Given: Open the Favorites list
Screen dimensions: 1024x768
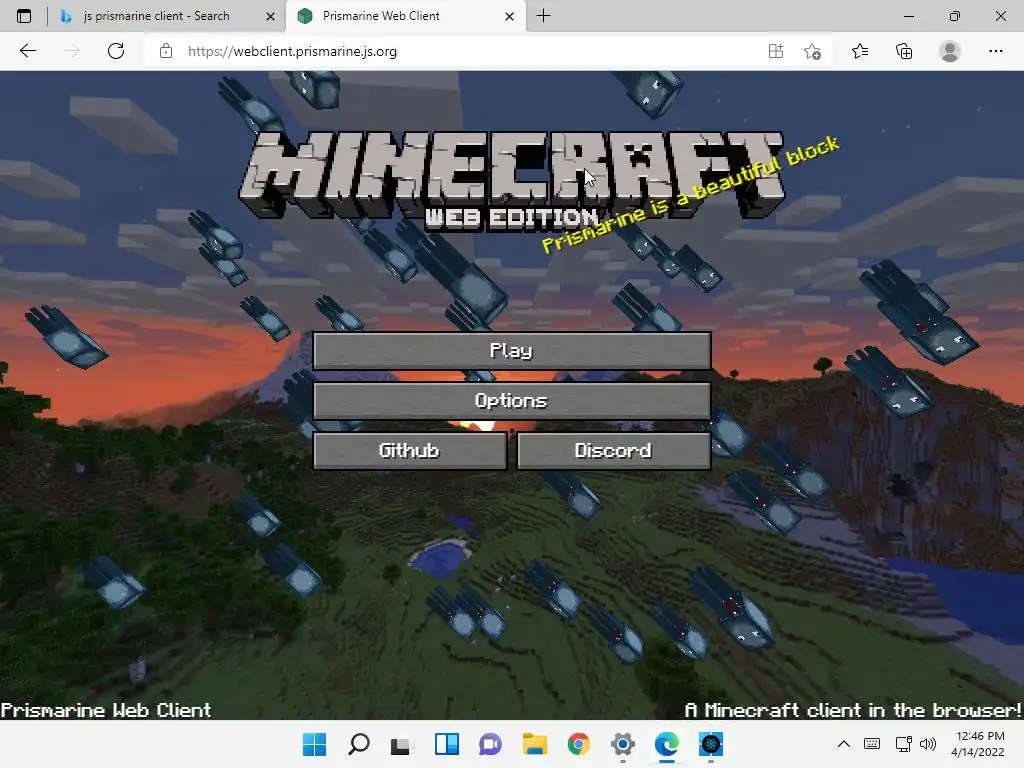Looking at the screenshot, I should coord(860,51).
